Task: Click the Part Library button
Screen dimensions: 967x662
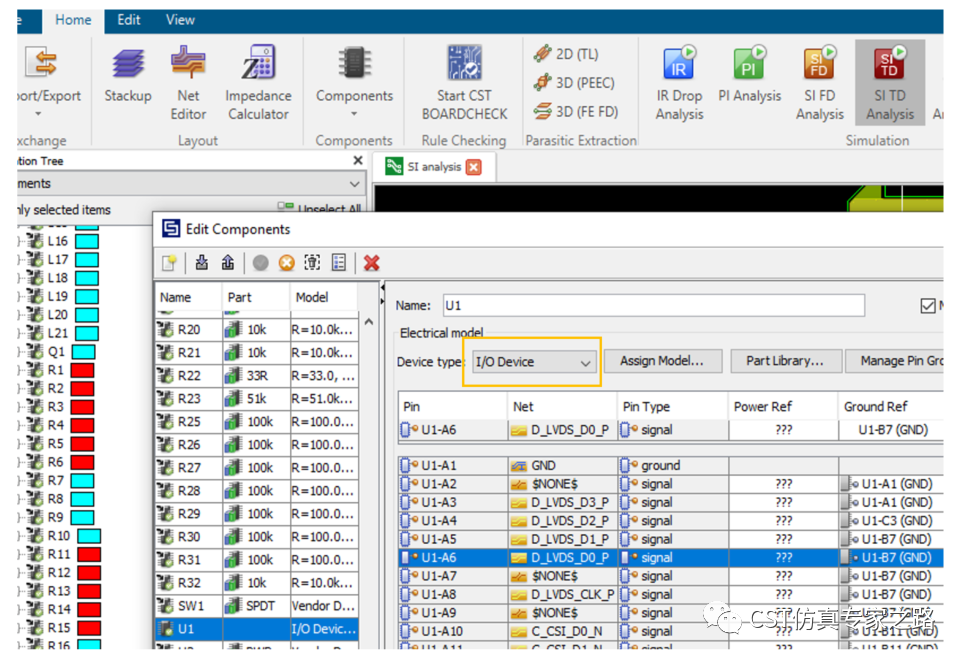Action: click(784, 361)
